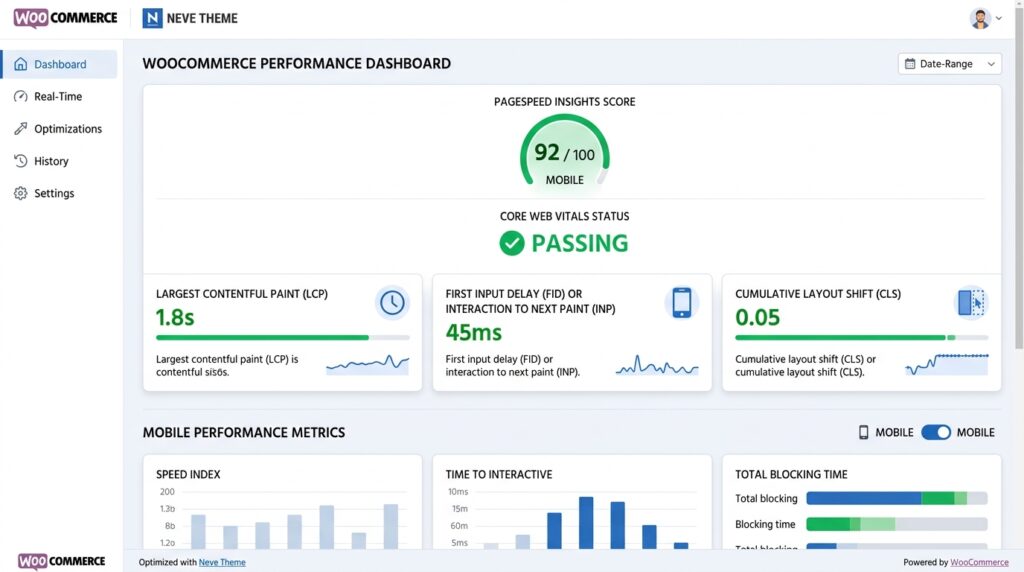This screenshot has height=572, width=1024.
Task: Expand the user avatar account menu
Action: 980,18
